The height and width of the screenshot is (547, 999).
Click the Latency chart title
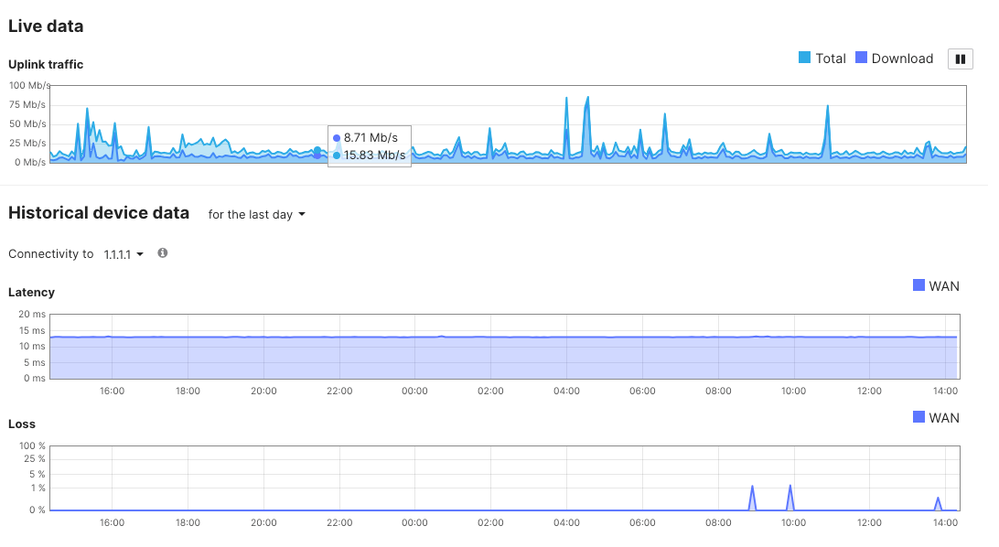pos(31,292)
